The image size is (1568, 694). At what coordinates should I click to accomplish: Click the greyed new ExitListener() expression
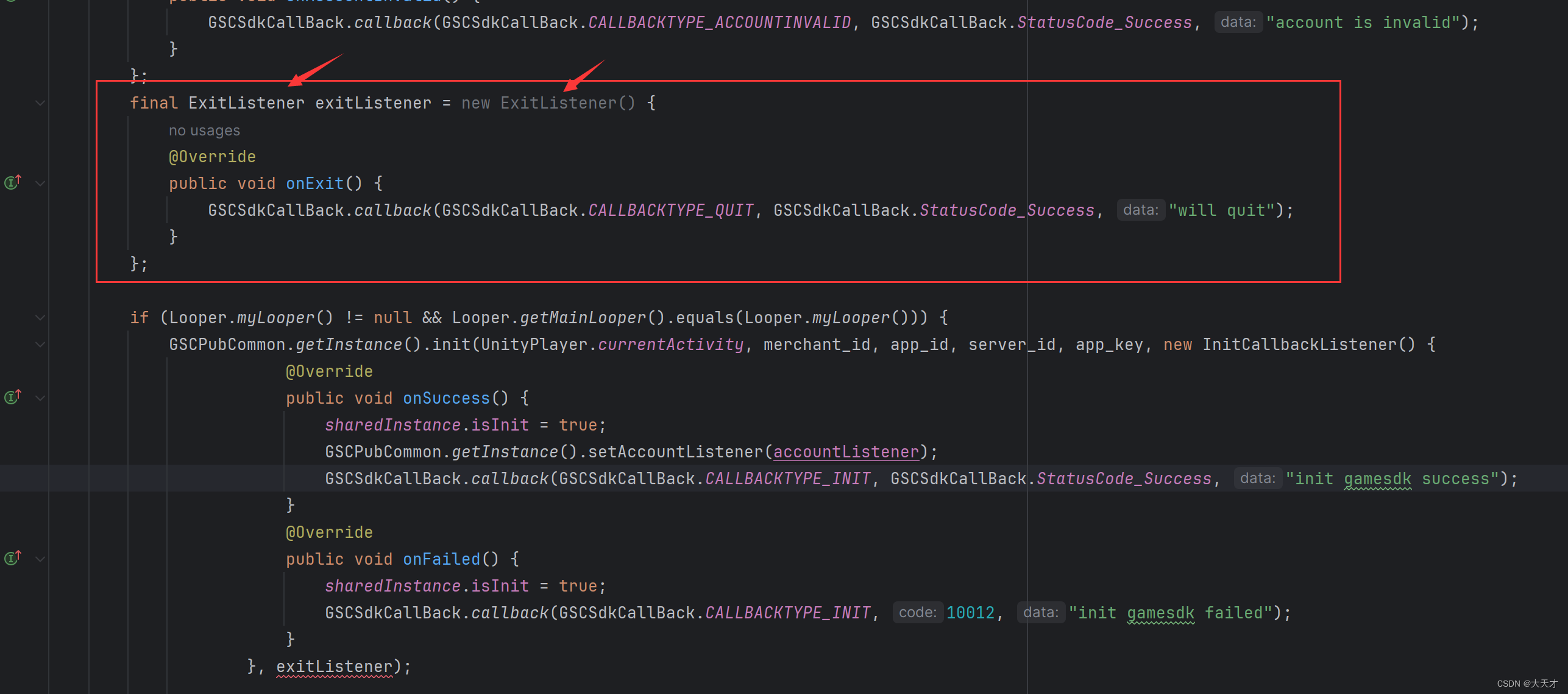pos(548,103)
